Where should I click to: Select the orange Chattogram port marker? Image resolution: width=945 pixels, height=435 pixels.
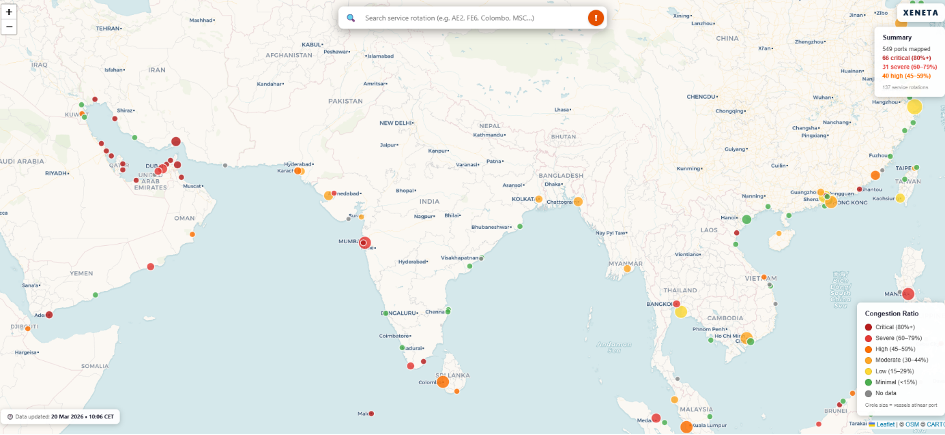(578, 201)
